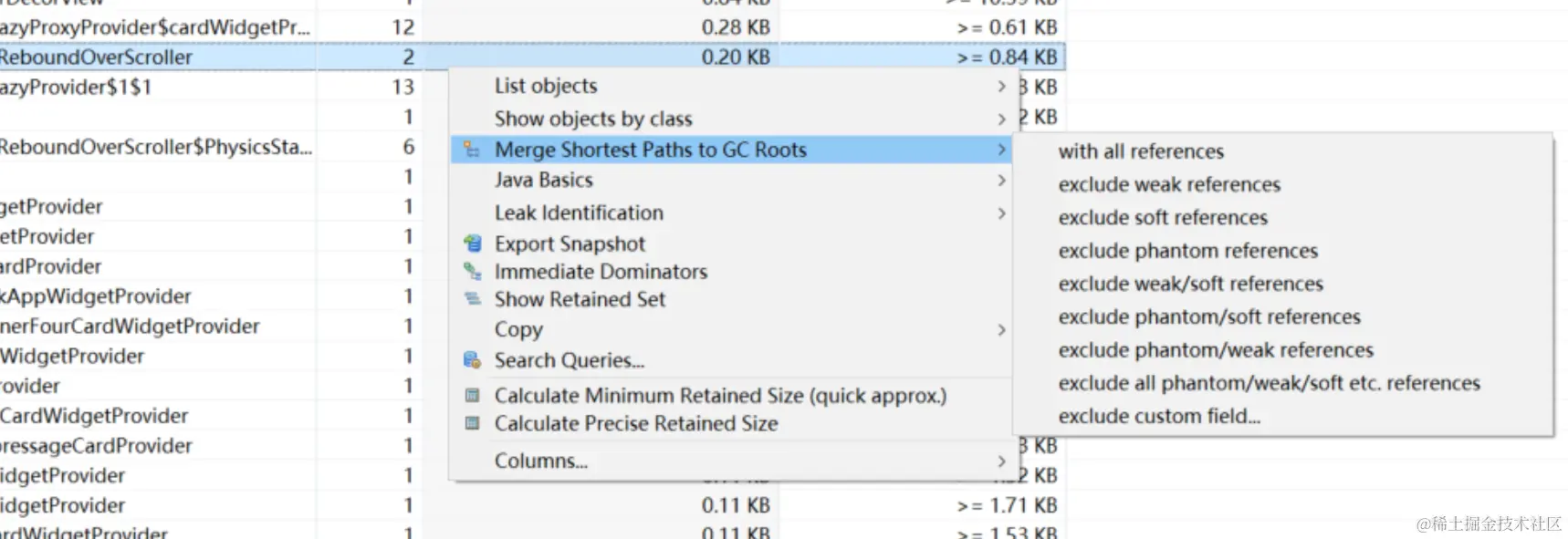Click the Immediate Dominators icon
This screenshot has height=539, width=1568.
tap(472, 271)
